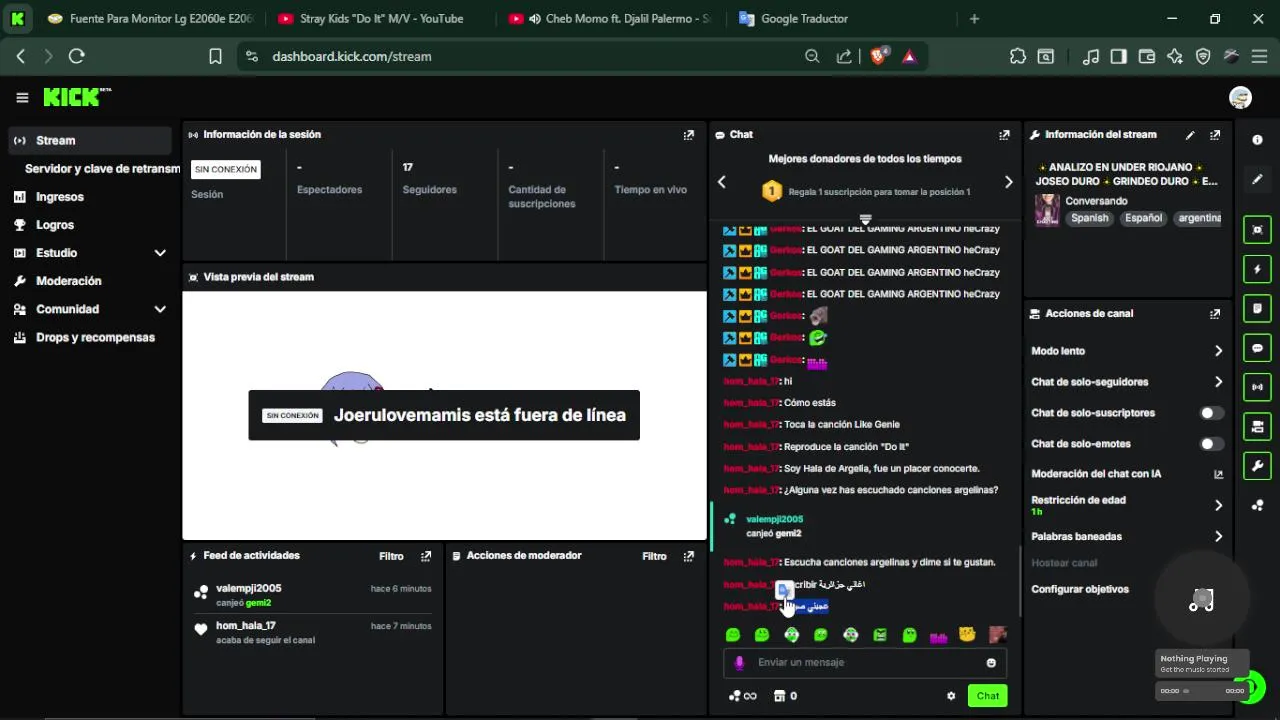The image size is (1280, 720).
Task: Toggle the note widget icon in rail
Action: 1258,308
